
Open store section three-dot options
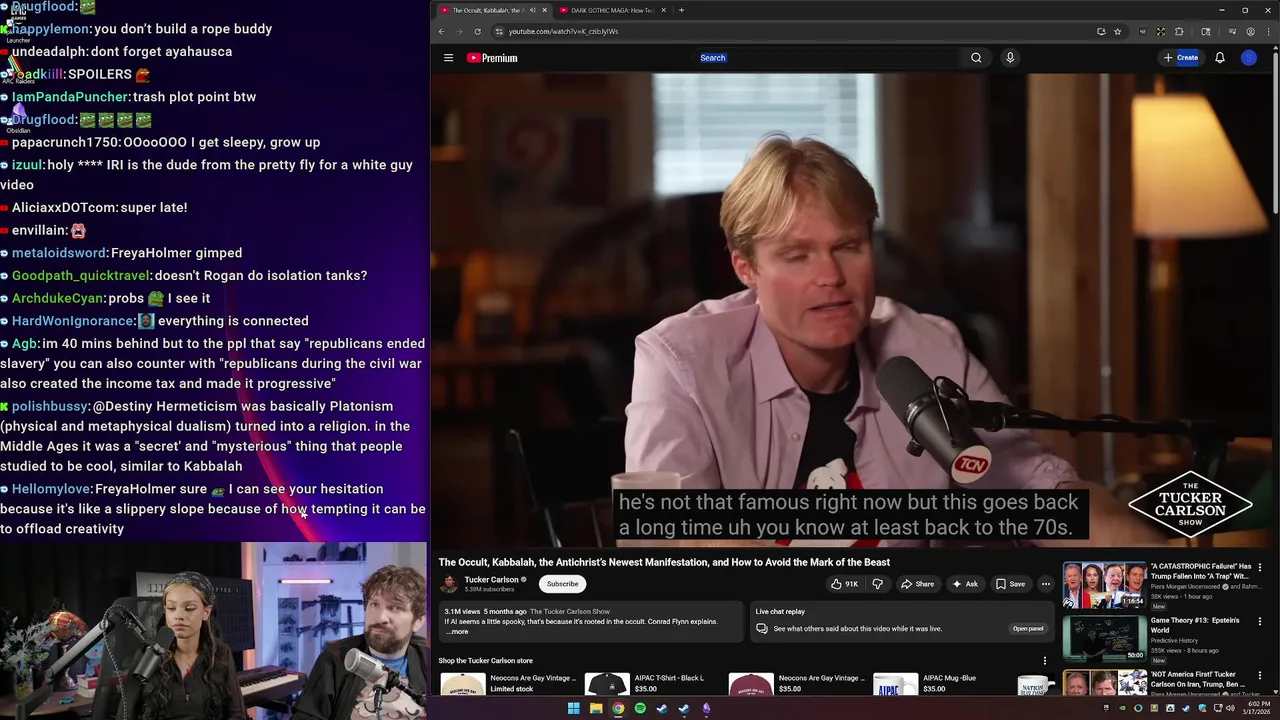click(1045, 661)
